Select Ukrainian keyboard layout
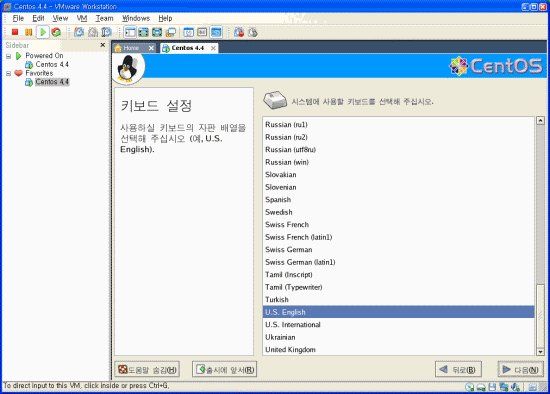Screen dimensions: 550x394 (x=398, y=337)
